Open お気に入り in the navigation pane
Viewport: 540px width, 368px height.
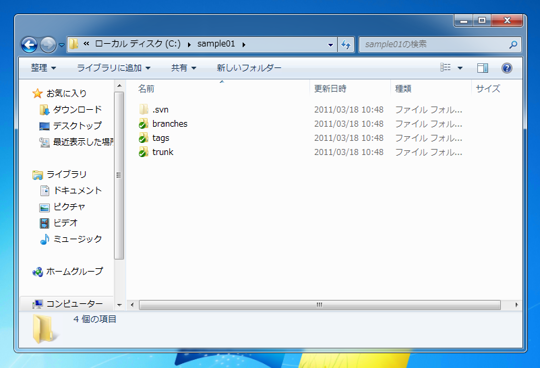[66, 93]
